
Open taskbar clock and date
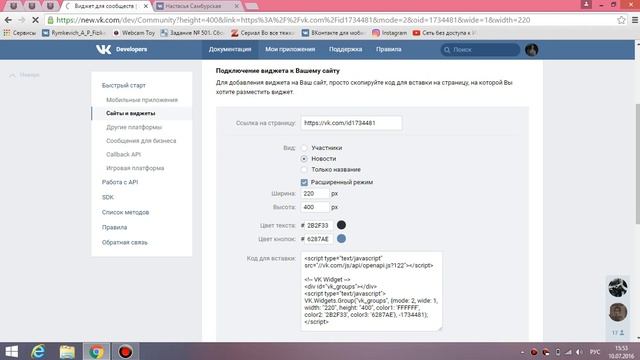coord(621,352)
